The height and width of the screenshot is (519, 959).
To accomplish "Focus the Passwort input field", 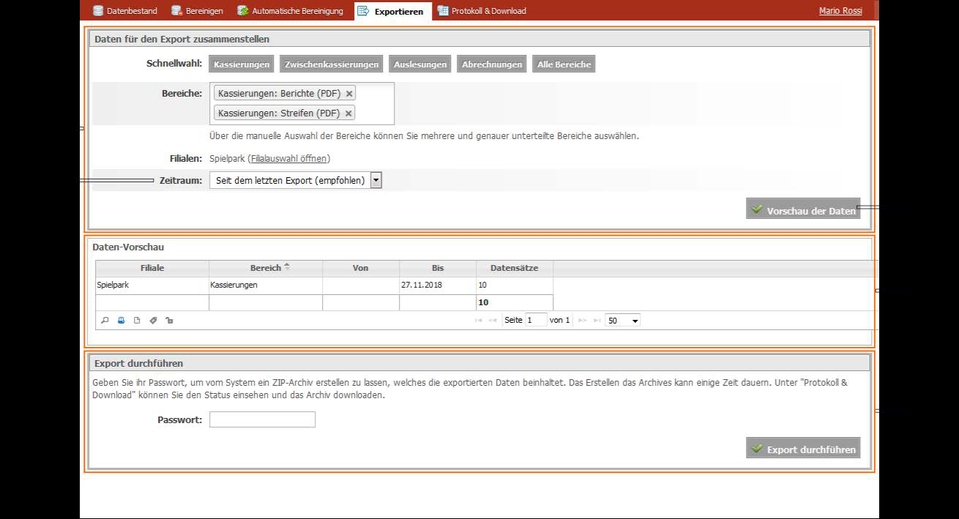I will (x=262, y=419).
